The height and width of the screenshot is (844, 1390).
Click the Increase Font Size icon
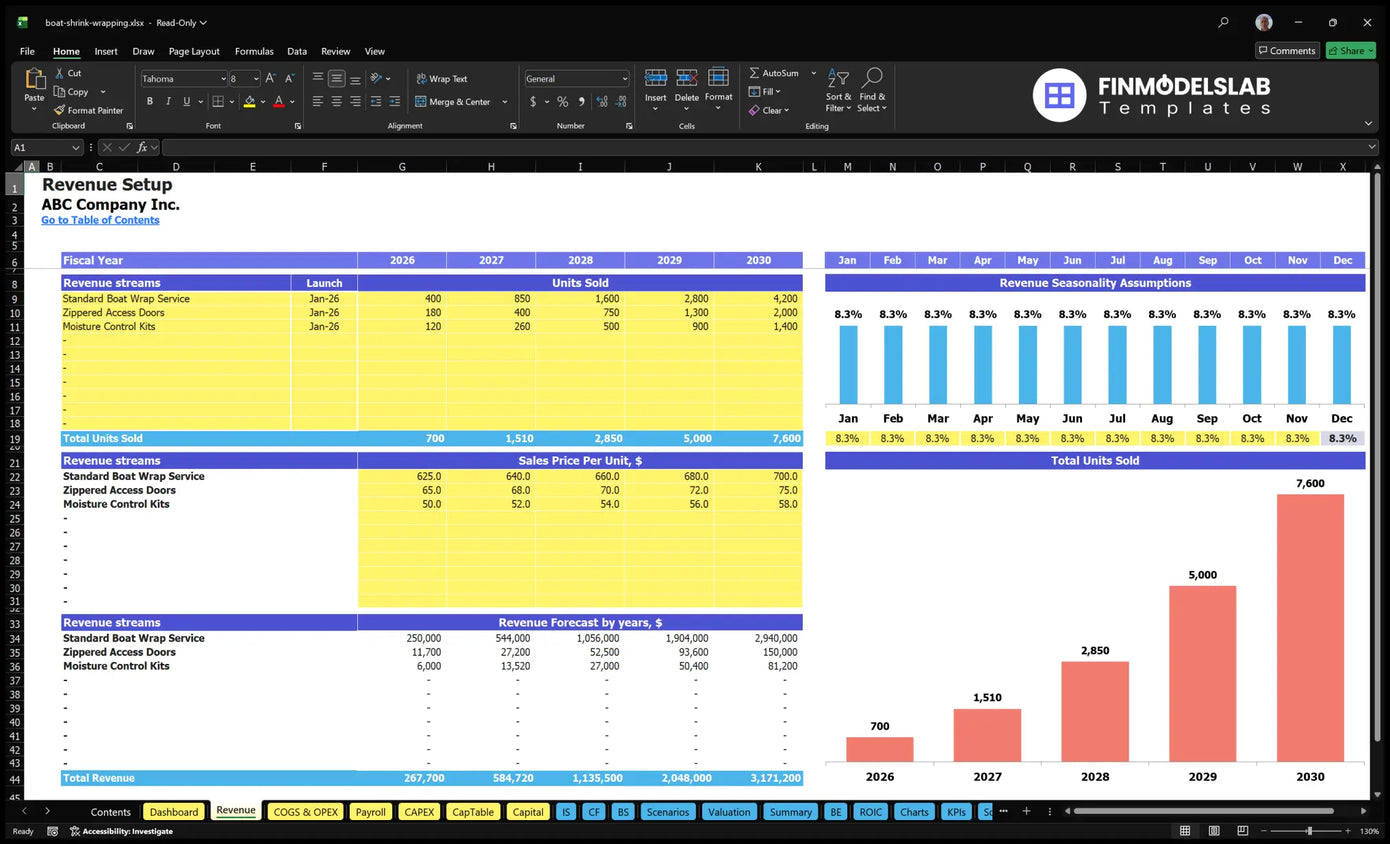click(272, 78)
